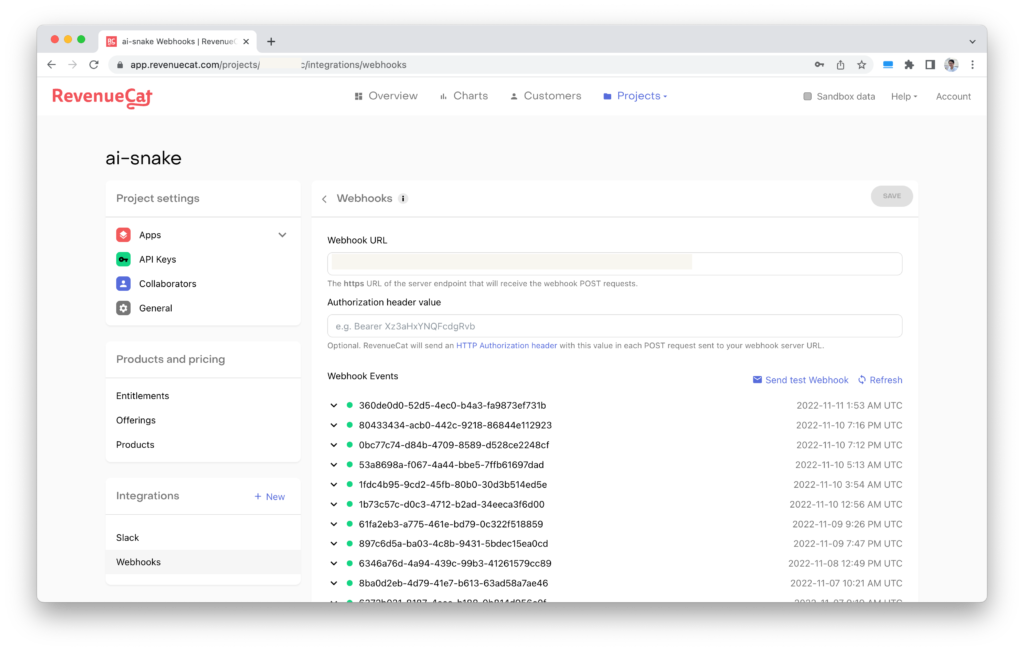This screenshot has width=1024, height=651.
Task: Open the Customers page
Action: (545, 96)
